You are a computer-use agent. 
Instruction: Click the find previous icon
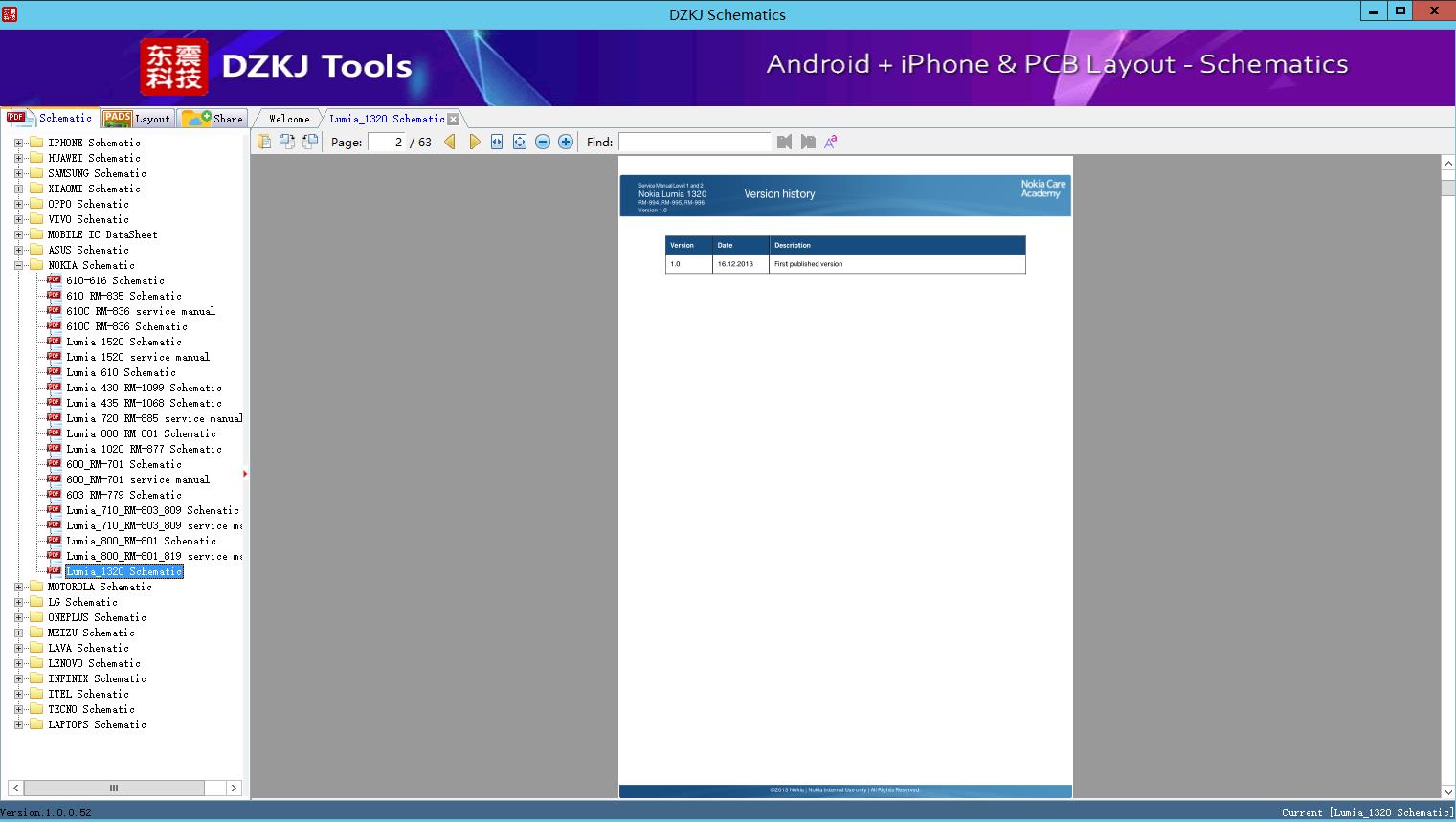[785, 142]
